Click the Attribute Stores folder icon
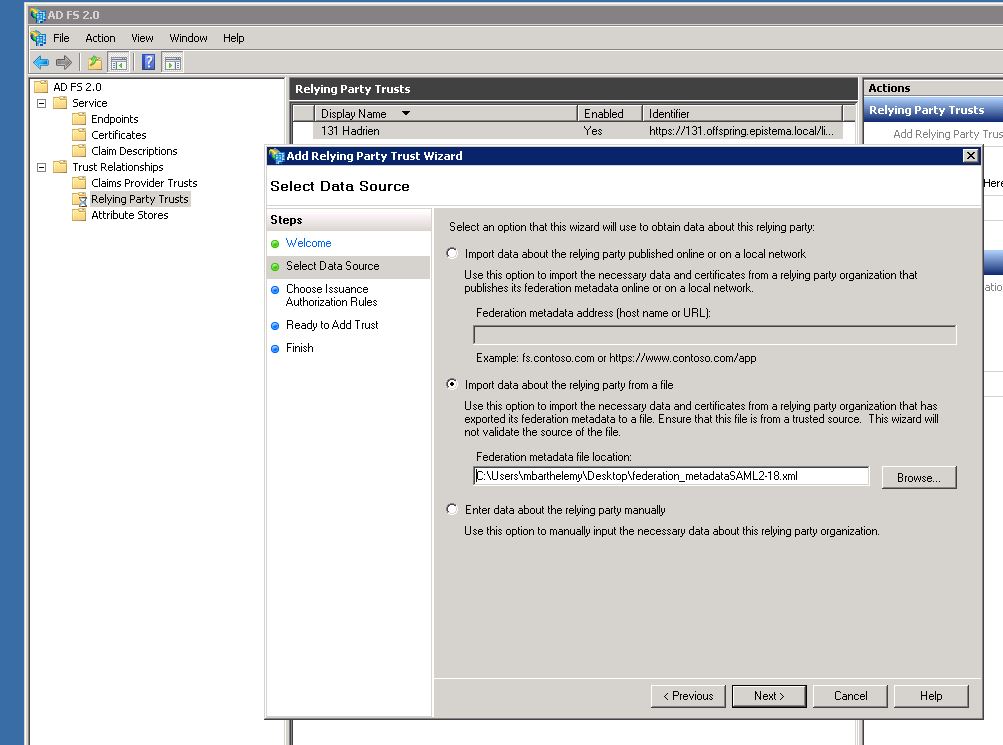Image resolution: width=1003 pixels, height=745 pixels. [79, 215]
